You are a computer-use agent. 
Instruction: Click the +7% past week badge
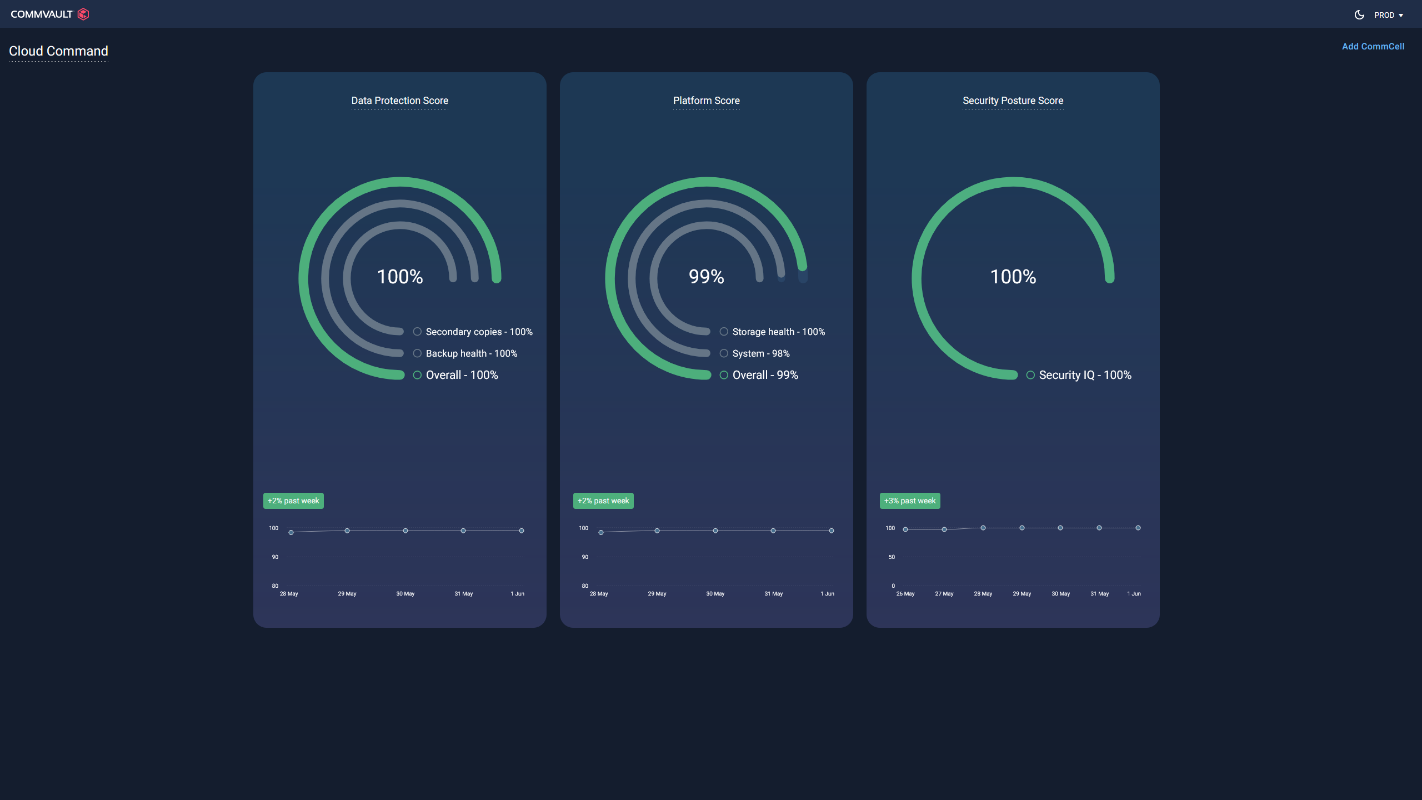coord(293,501)
